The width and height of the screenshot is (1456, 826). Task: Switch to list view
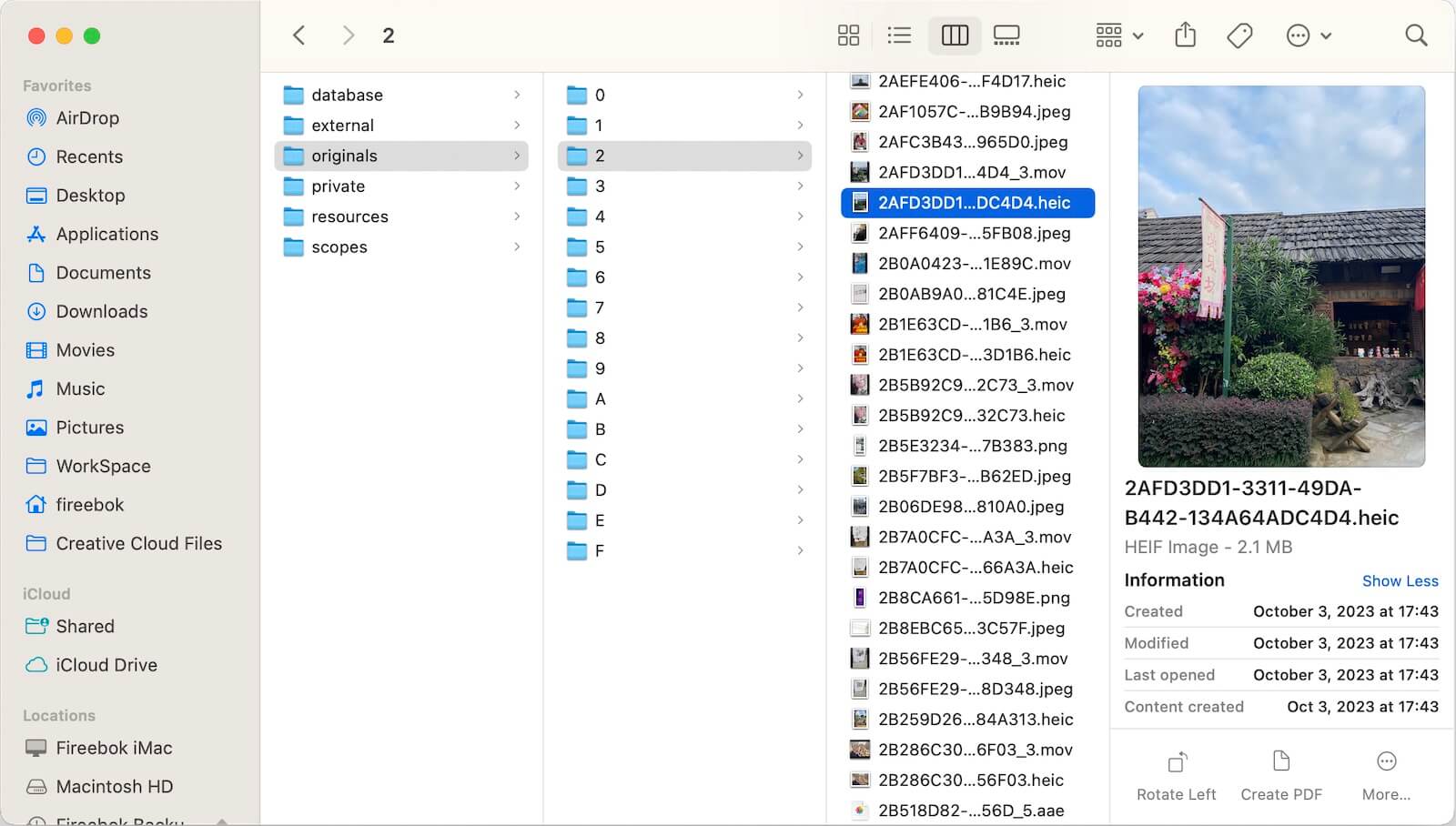click(899, 35)
